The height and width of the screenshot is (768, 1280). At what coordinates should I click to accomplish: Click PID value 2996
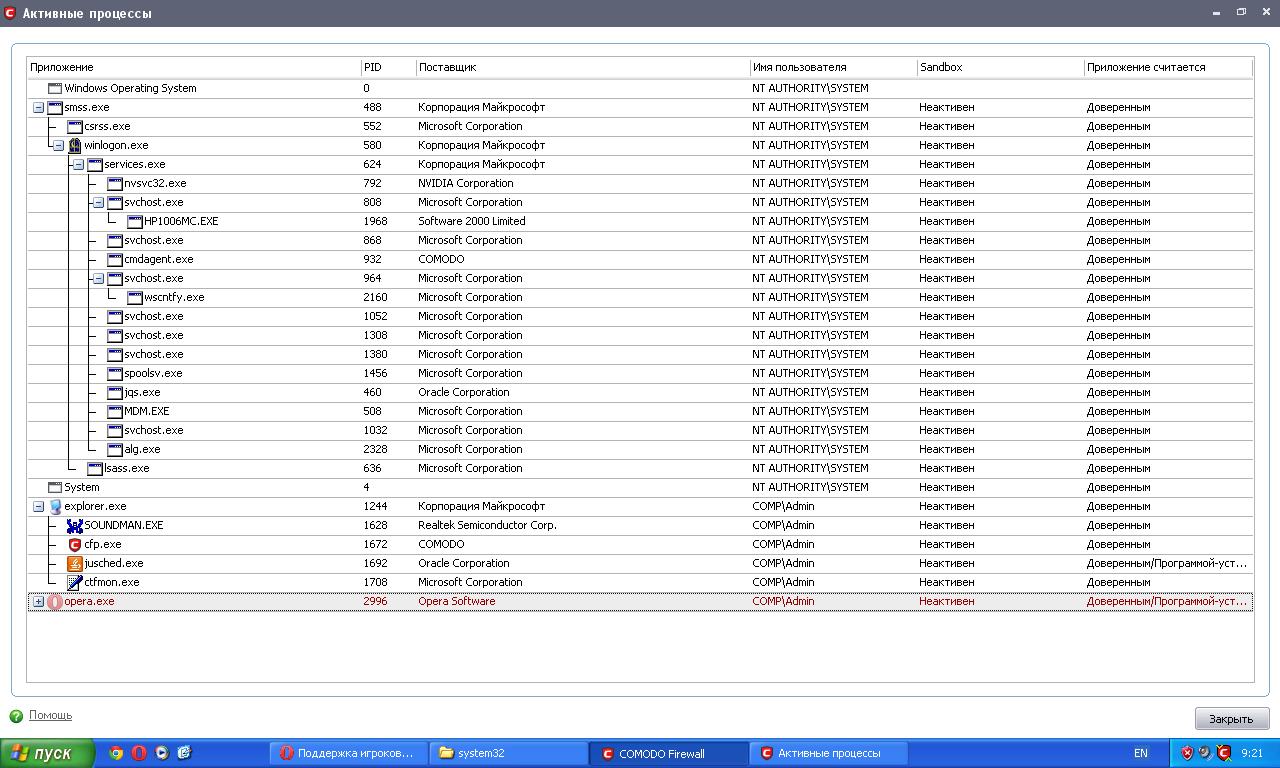(375, 601)
